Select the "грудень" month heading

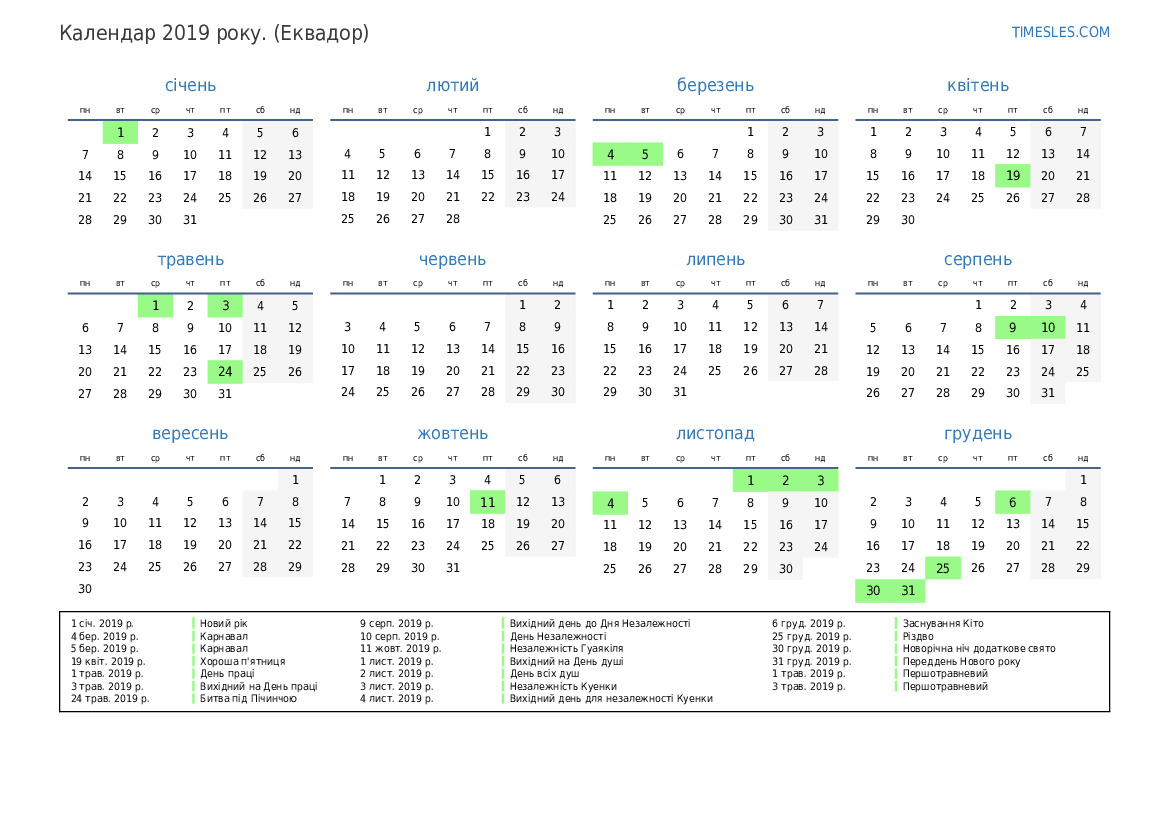tap(977, 434)
